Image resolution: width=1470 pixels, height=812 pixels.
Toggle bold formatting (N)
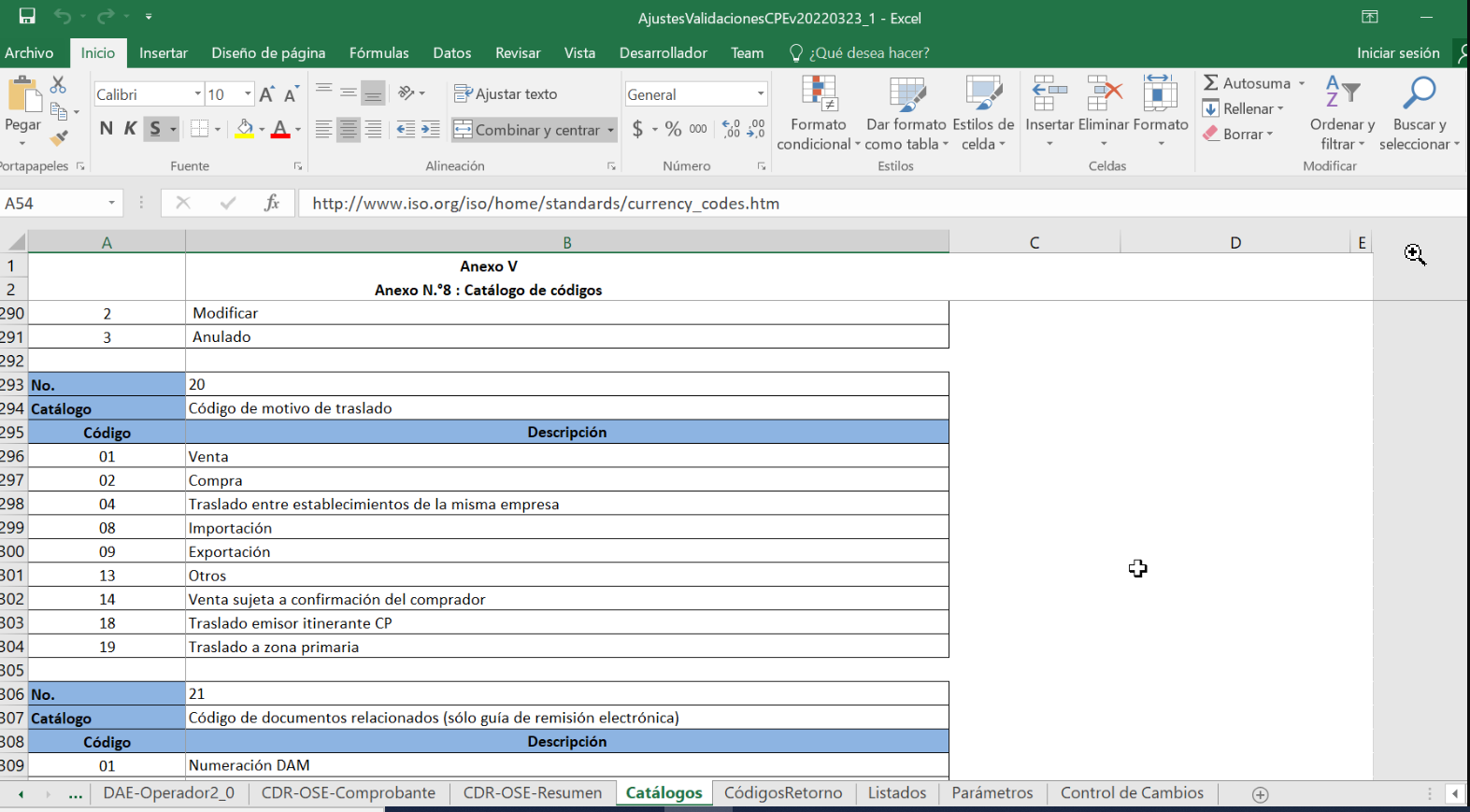click(106, 129)
